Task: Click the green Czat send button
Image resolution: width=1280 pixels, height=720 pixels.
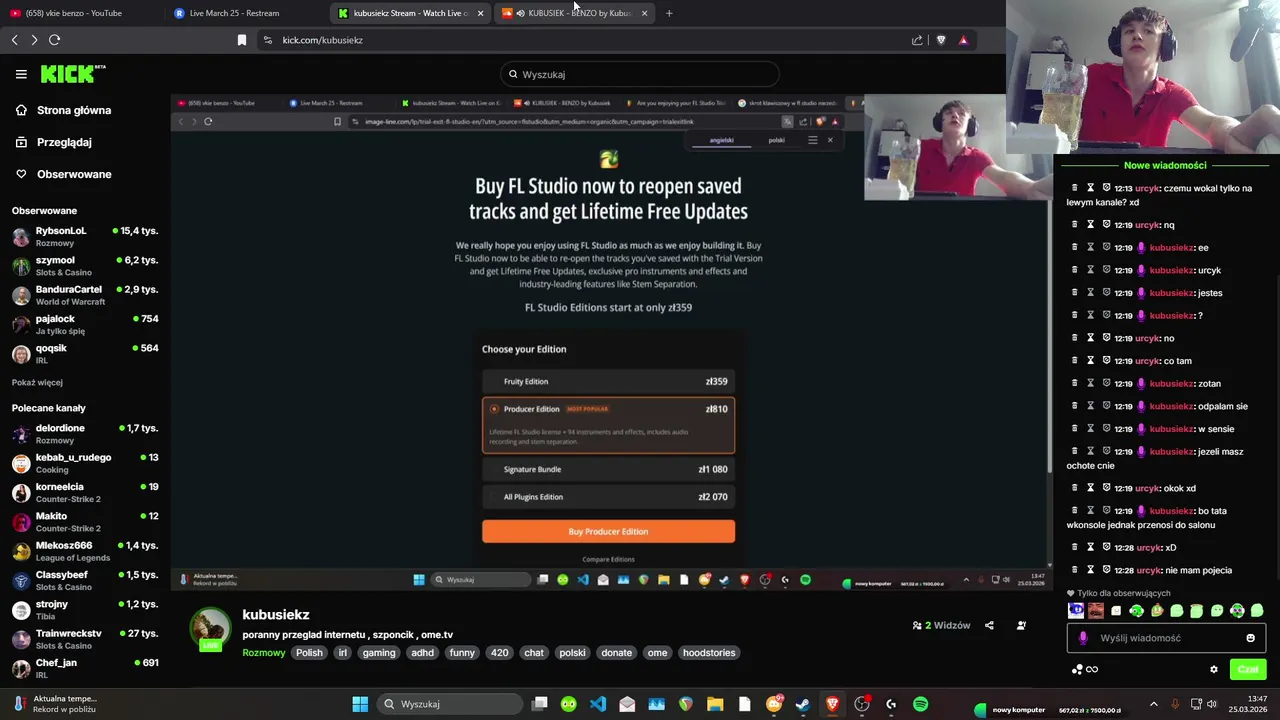Action: [1248, 670]
